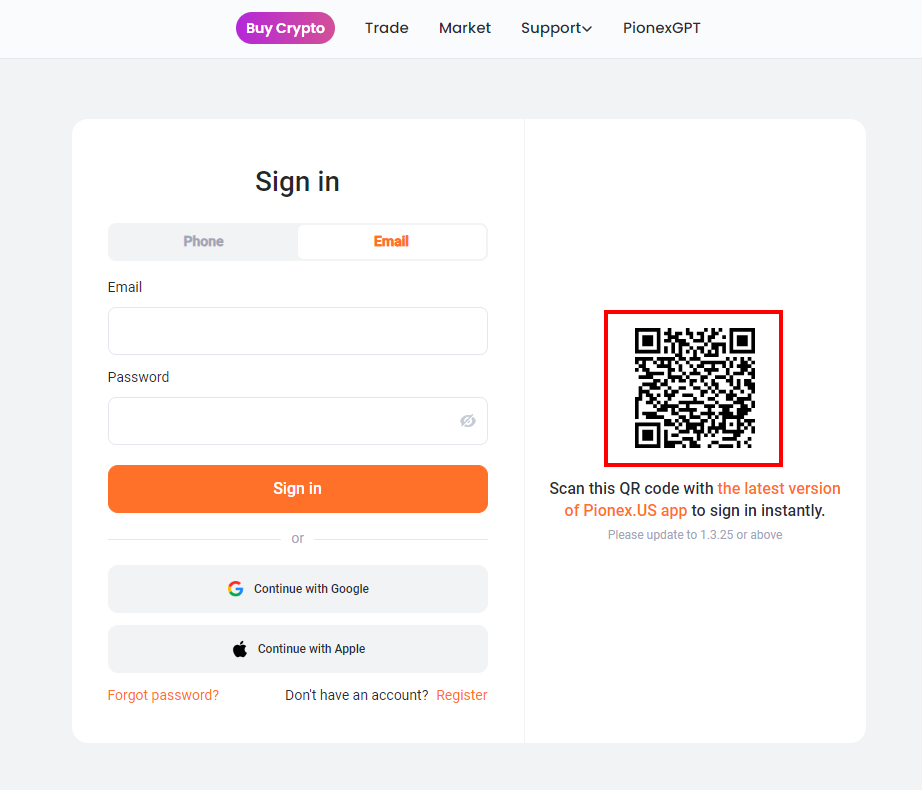Toggle password visibility with the eye icon
The width and height of the screenshot is (922, 790).
(x=467, y=420)
